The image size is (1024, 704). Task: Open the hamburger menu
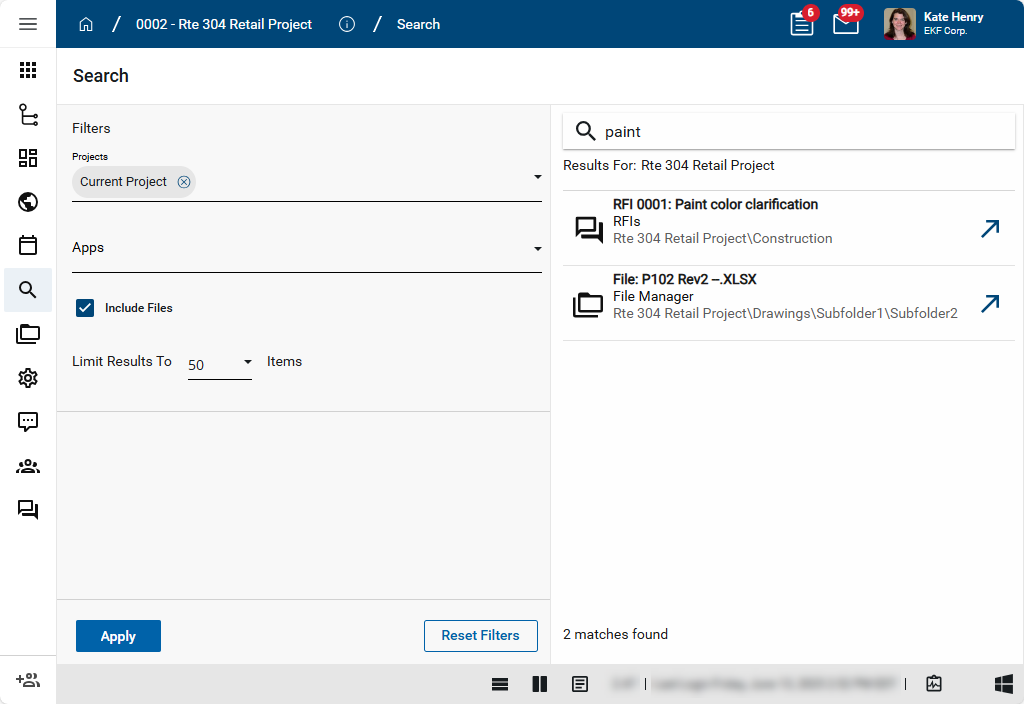[28, 24]
